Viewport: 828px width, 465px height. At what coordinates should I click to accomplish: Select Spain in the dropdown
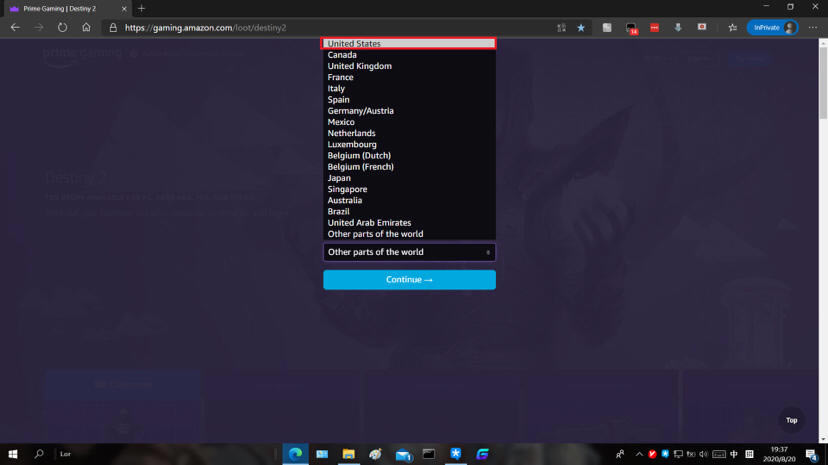409,99
